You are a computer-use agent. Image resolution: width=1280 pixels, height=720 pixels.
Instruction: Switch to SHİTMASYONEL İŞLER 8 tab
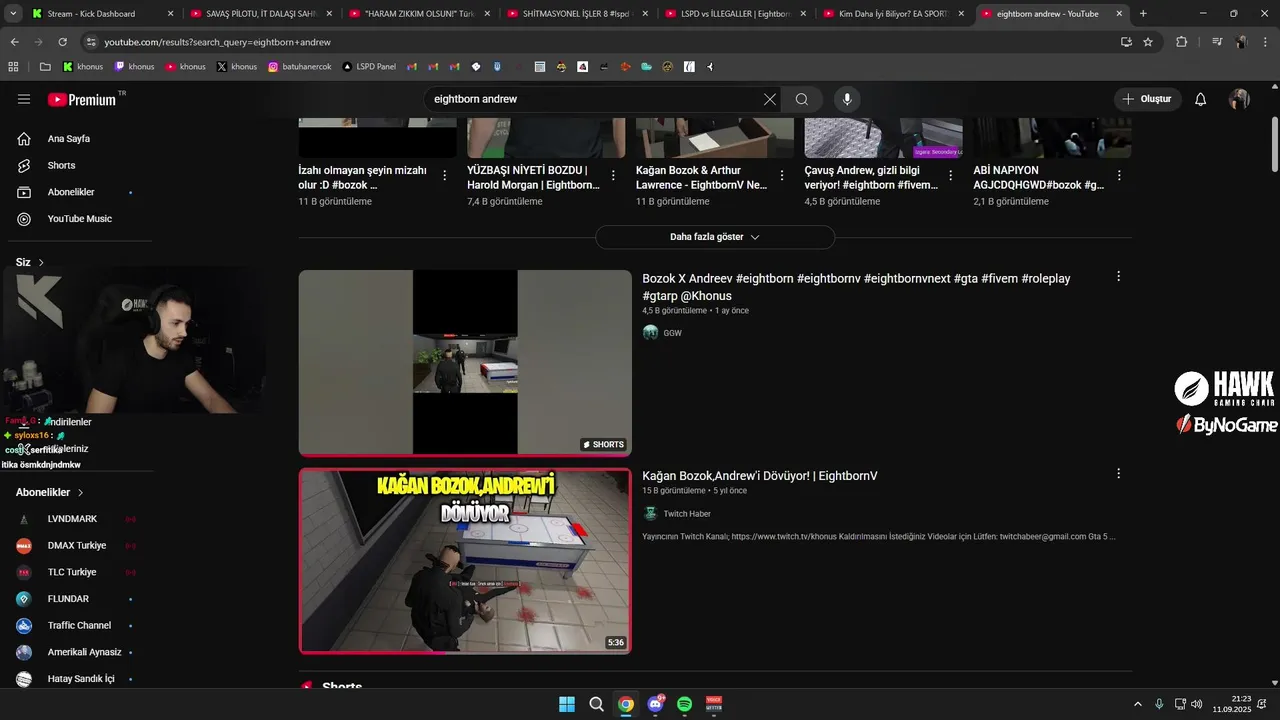click(576, 14)
